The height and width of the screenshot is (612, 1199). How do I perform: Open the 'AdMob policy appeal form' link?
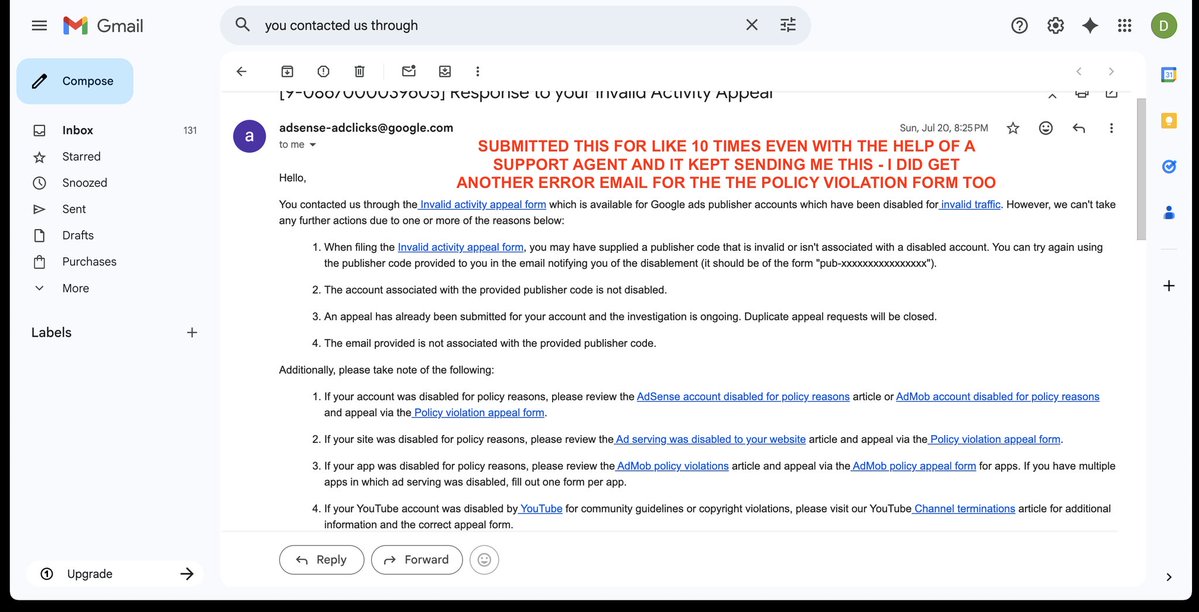coord(914,466)
